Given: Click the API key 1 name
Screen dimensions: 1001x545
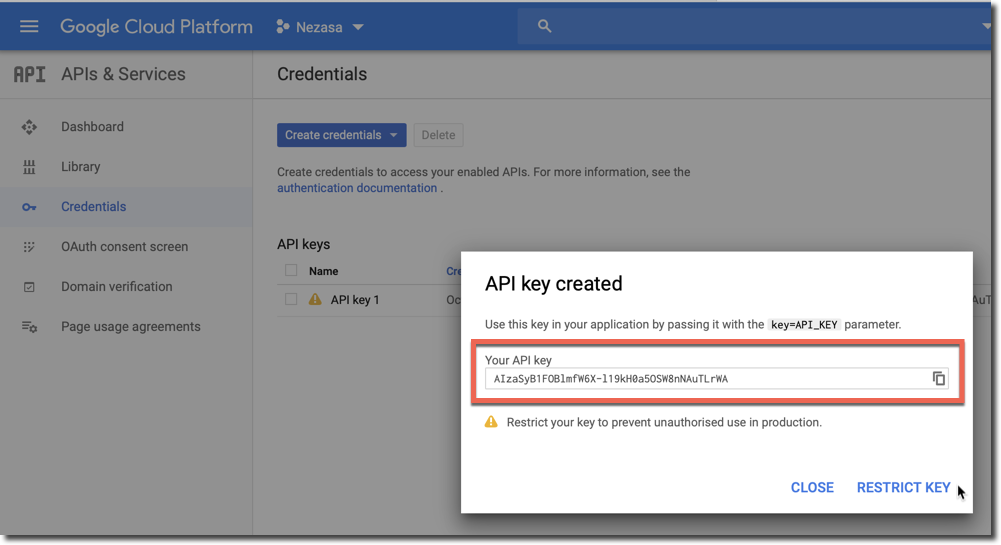Looking at the screenshot, I should pyautogui.click(x=355, y=300).
